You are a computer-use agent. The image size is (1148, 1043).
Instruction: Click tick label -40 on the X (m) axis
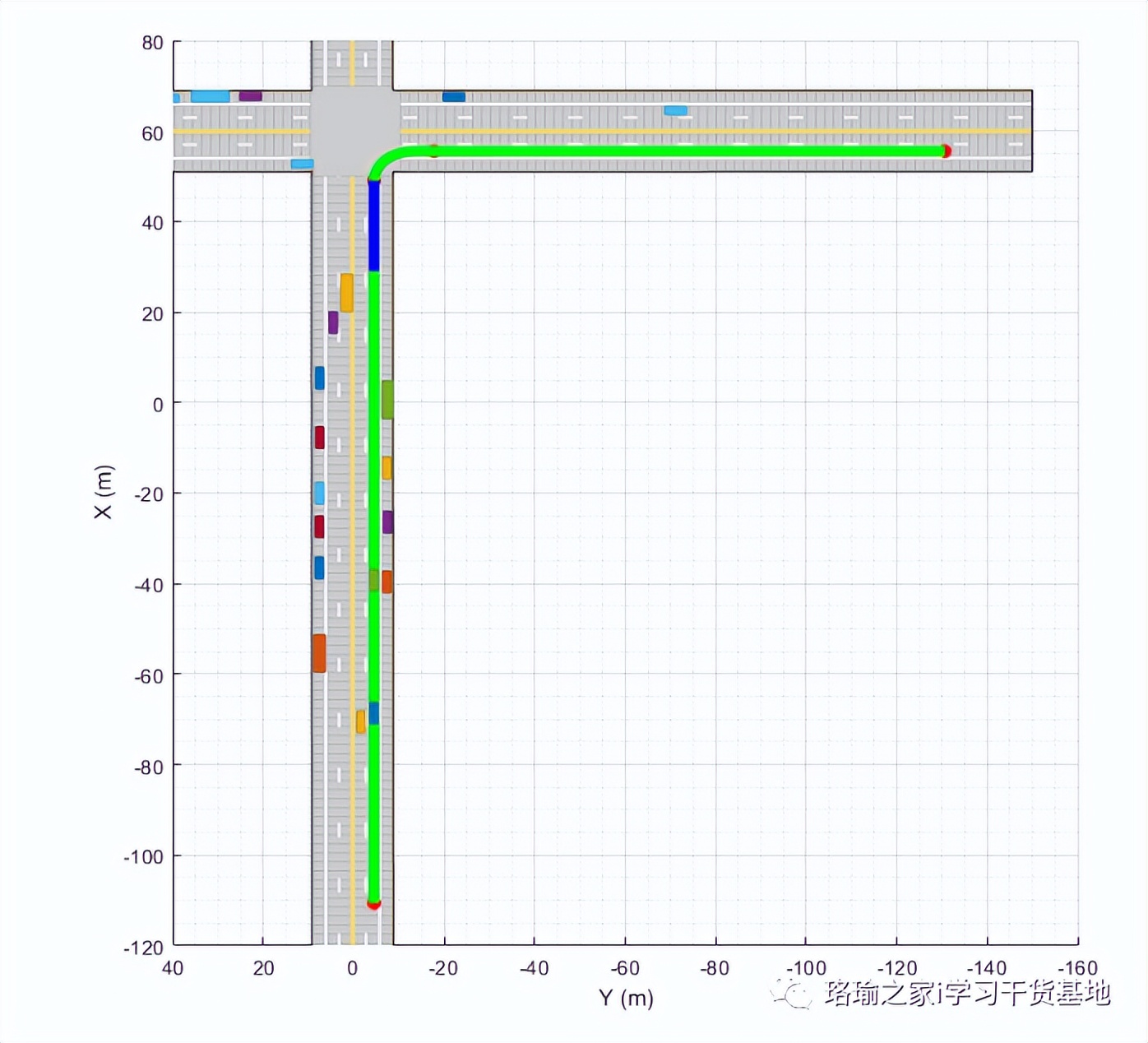[x=149, y=585]
